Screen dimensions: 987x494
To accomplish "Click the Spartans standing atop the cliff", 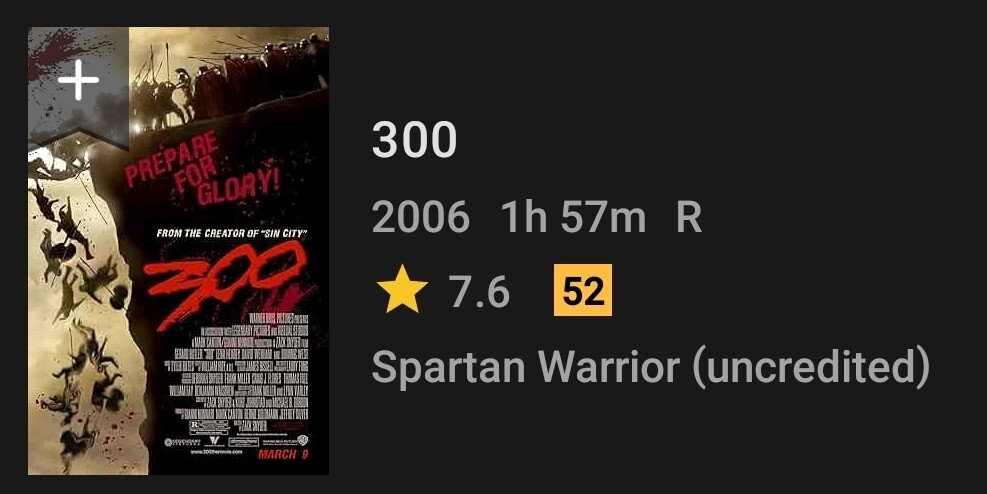I will [230, 79].
